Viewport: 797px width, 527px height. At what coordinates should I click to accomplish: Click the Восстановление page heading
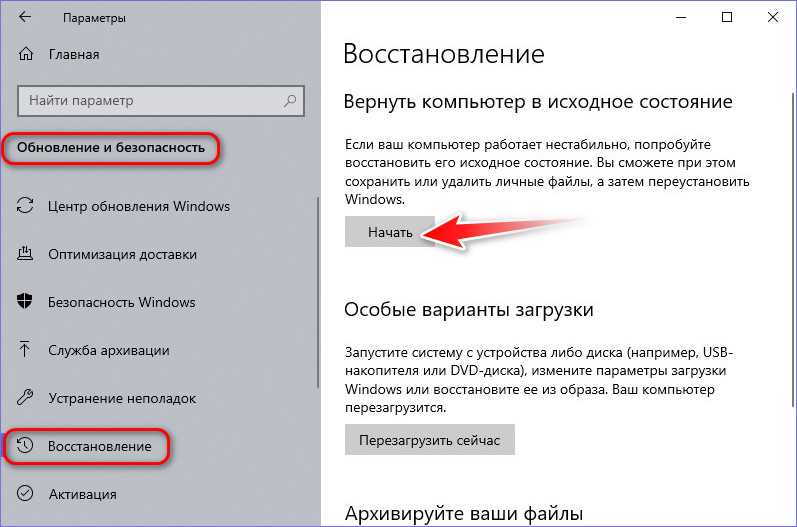pos(444,54)
